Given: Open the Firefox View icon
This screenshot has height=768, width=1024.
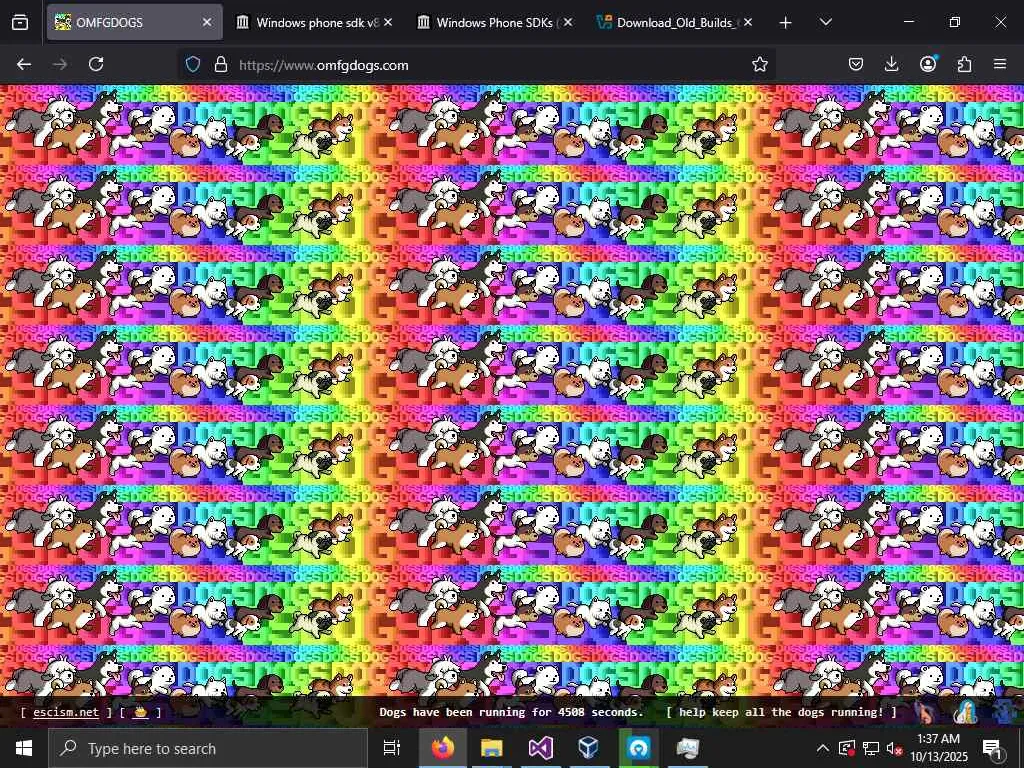Looking at the screenshot, I should 20,22.
